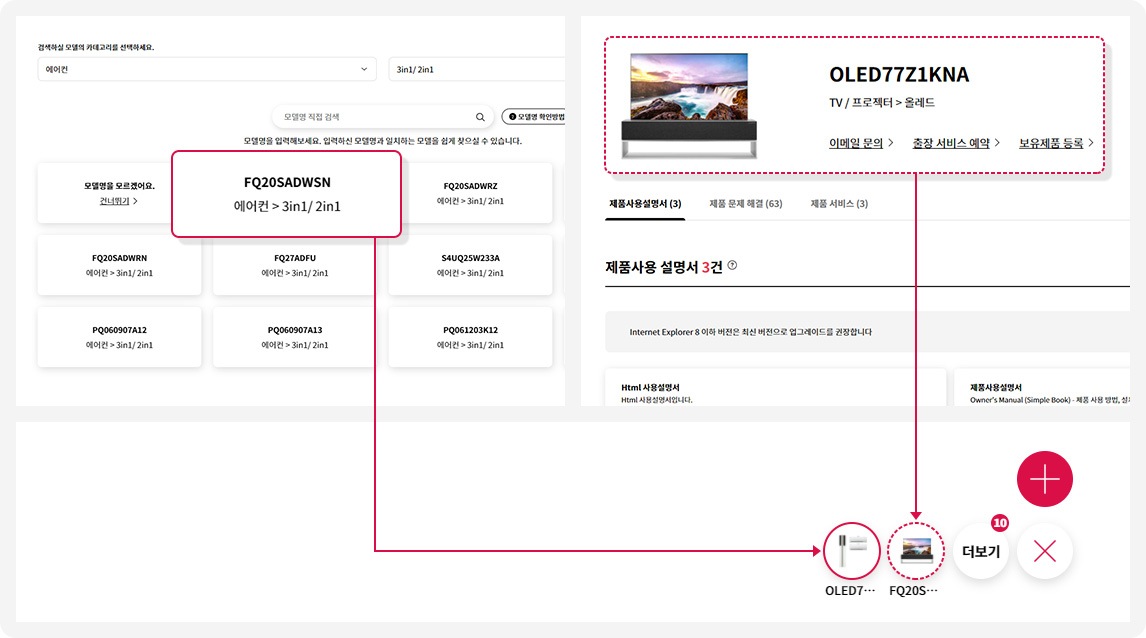Select the PQ060907A13 model card
Viewport: 1146px width, 638px height.
point(295,337)
